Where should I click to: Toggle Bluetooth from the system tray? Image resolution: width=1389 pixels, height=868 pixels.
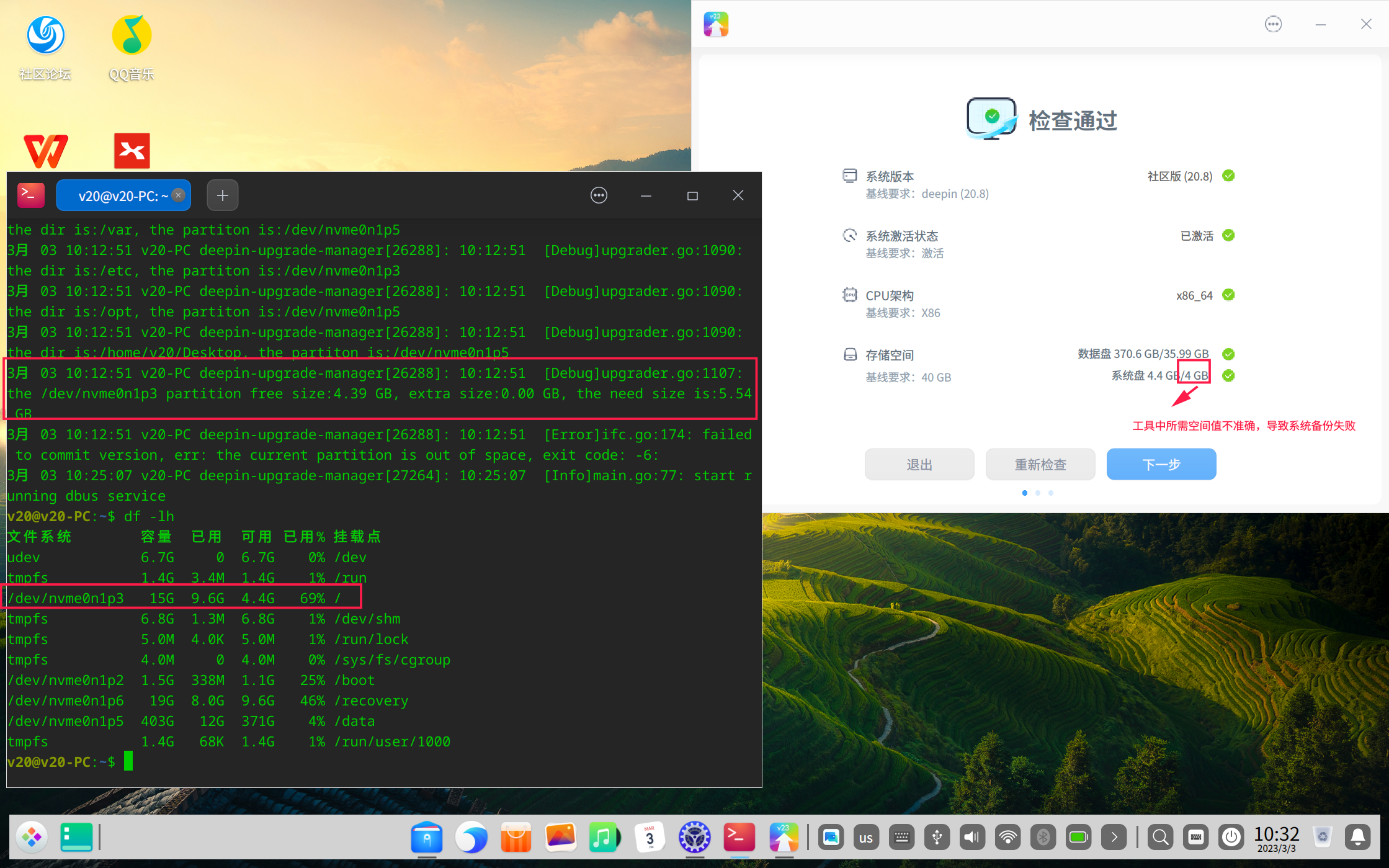[1043, 837]
